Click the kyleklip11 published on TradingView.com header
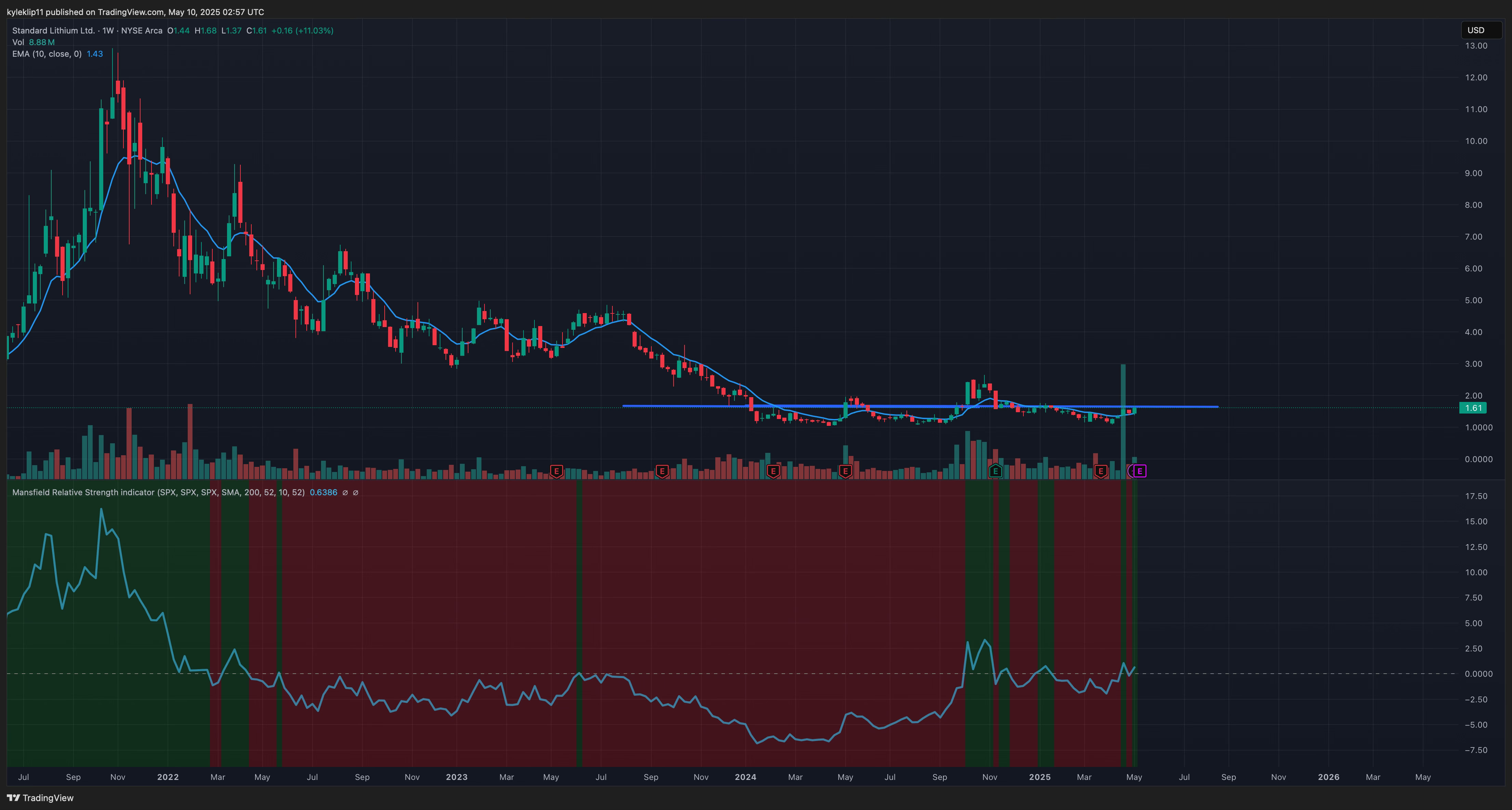This screenshot has height=810, width=1512. coord(136,12)
